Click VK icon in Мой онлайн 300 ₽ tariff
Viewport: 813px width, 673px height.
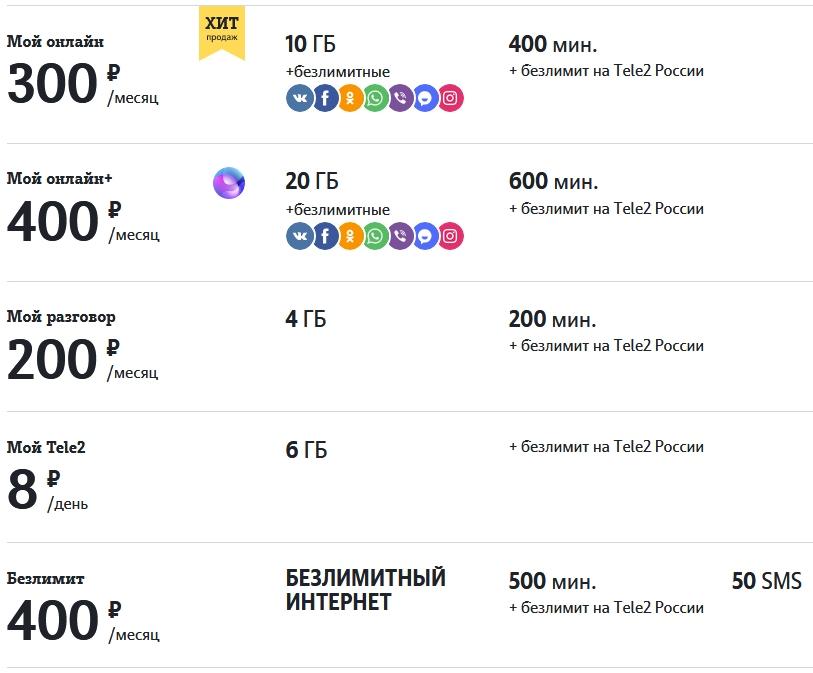299,98
